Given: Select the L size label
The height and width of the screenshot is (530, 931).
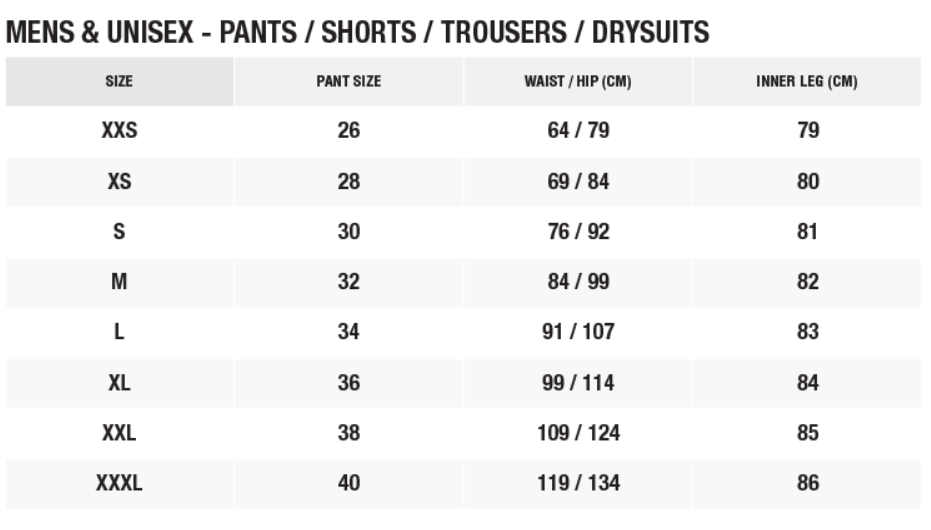Looking at the screenshot, I should (x=119, y=332).
